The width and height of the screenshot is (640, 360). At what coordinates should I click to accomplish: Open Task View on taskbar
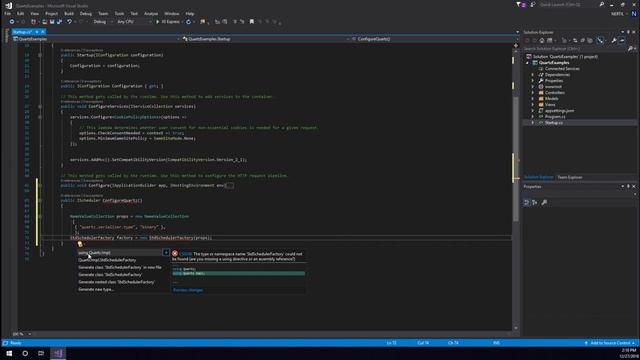coord(41,353)
